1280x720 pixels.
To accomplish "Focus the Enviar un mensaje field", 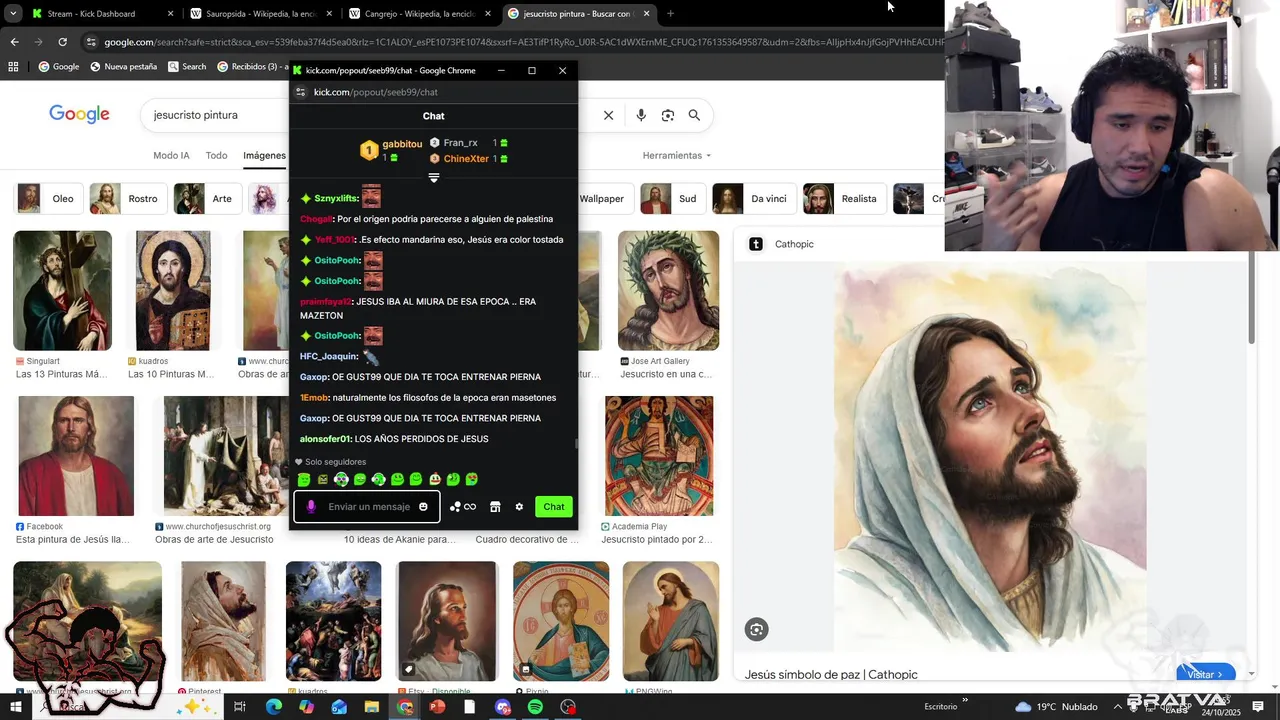I will coord(367,507).
